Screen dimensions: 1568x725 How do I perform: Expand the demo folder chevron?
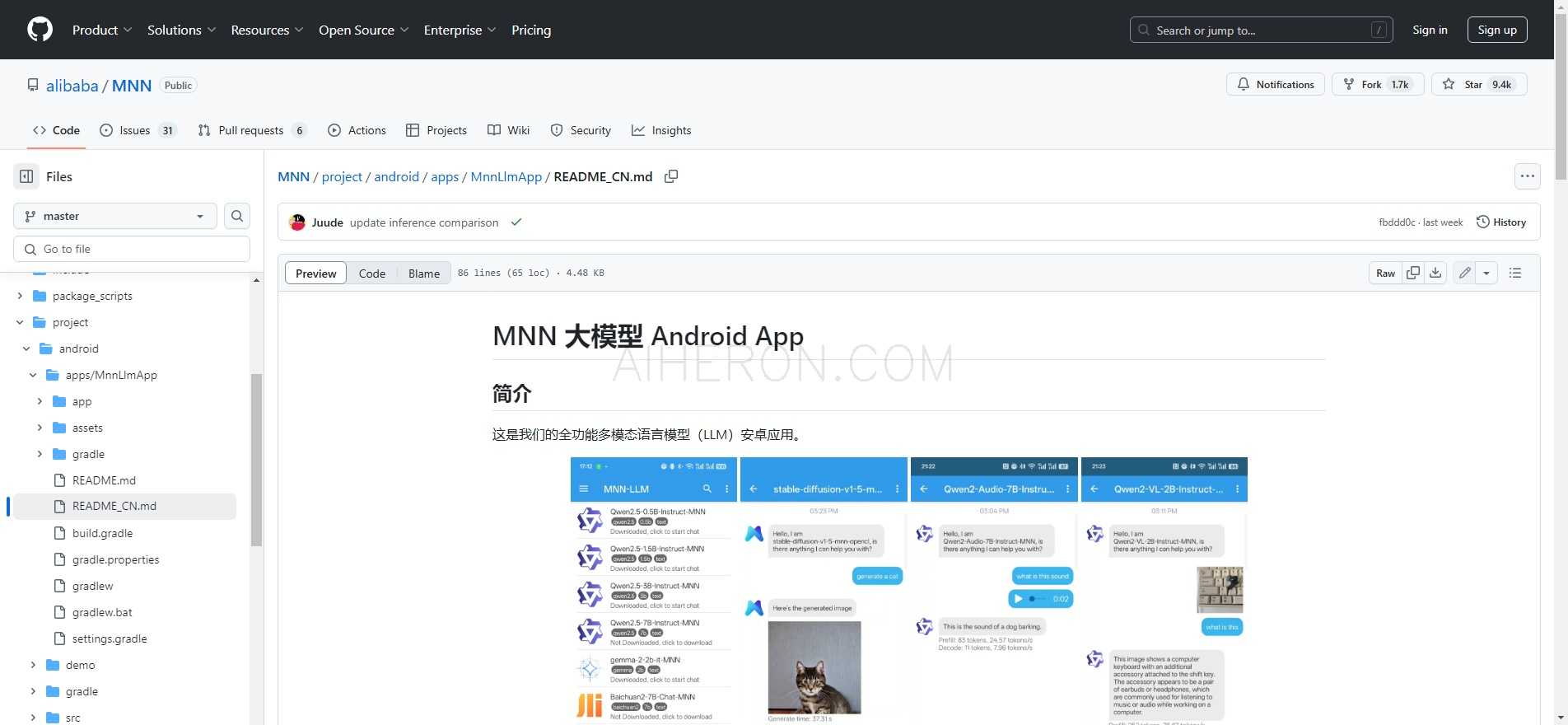pyautogui.click(x=33, y=665)
